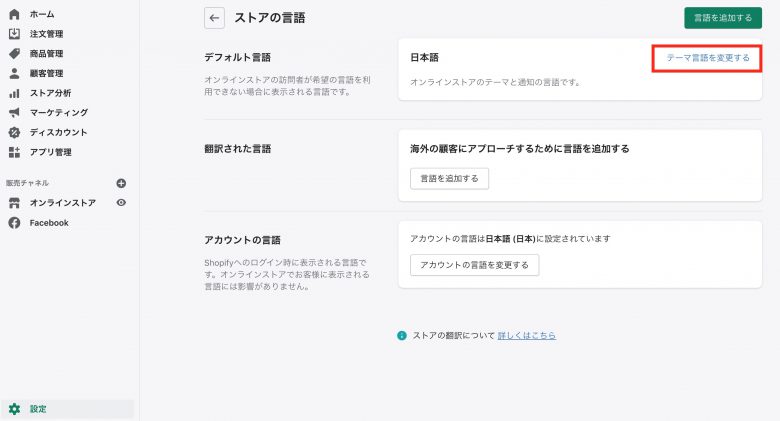Open マーケティング menu item

click(x=59, y=112)
